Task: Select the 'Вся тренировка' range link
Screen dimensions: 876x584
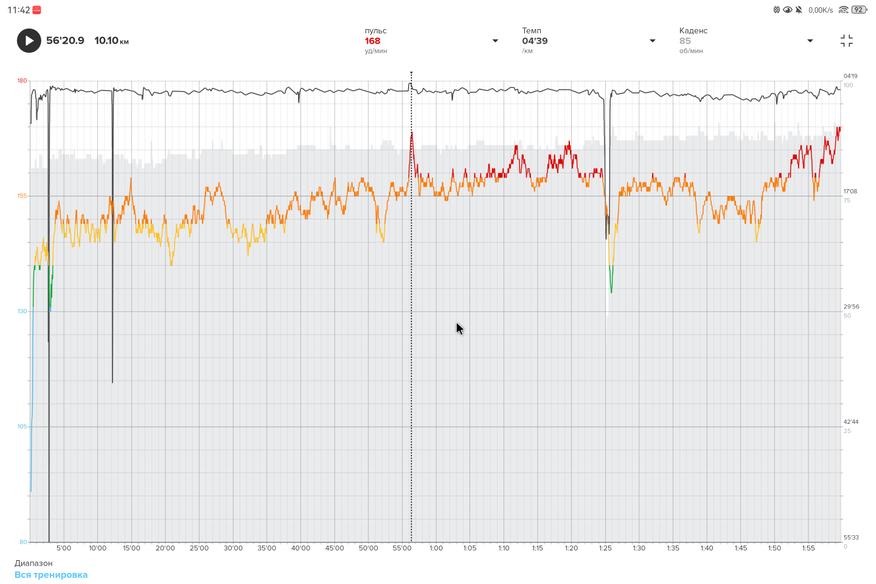Action: point(51,574)
